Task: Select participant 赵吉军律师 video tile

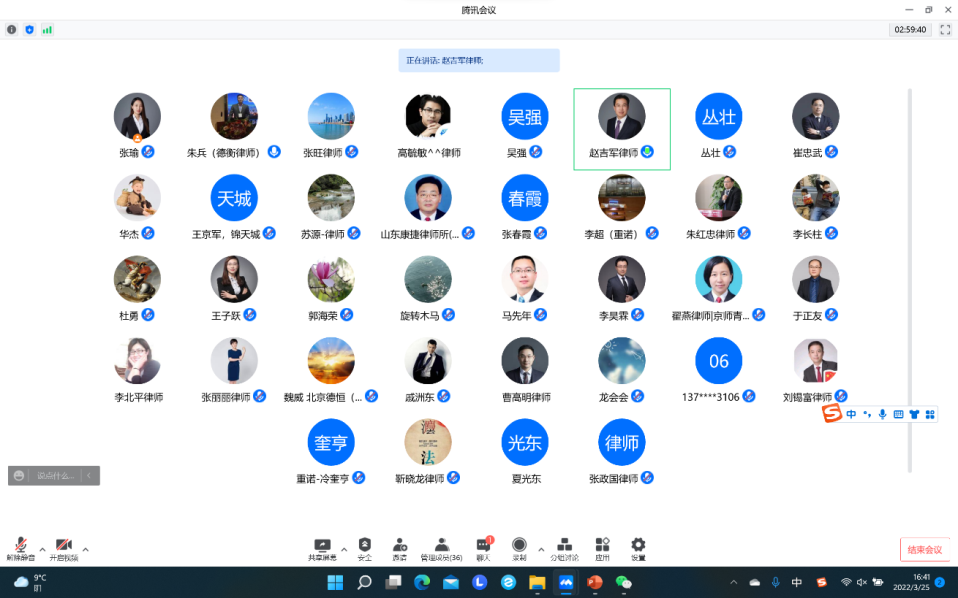Action: click(x=621, y=128)
